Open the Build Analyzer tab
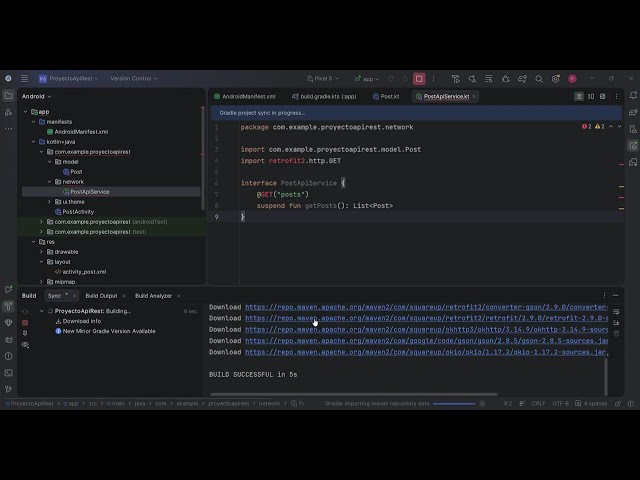 pyautogui.click(x=153, y=296)
